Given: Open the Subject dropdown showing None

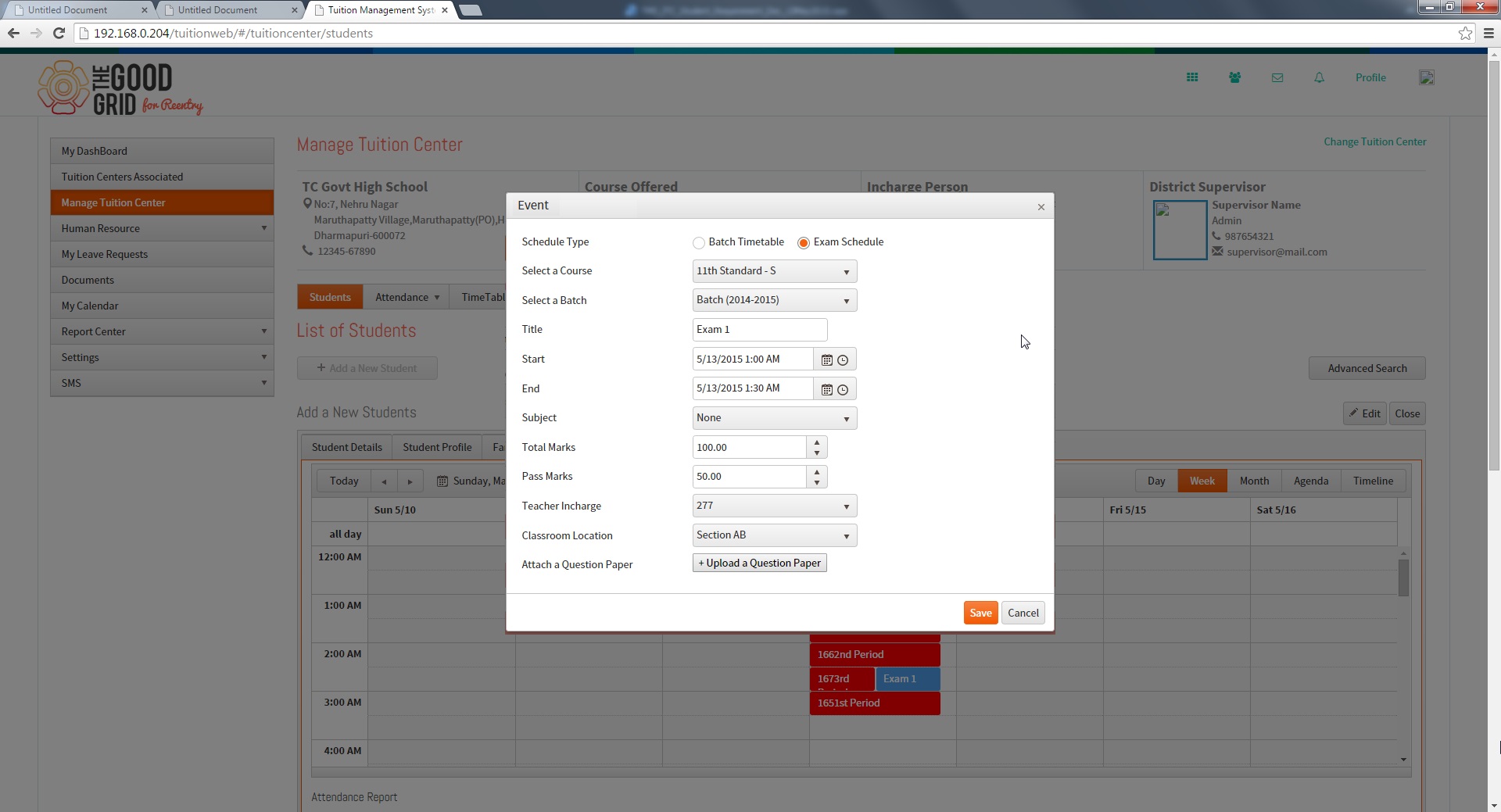Looking at the screenshot, I should [x=775, y=418].
